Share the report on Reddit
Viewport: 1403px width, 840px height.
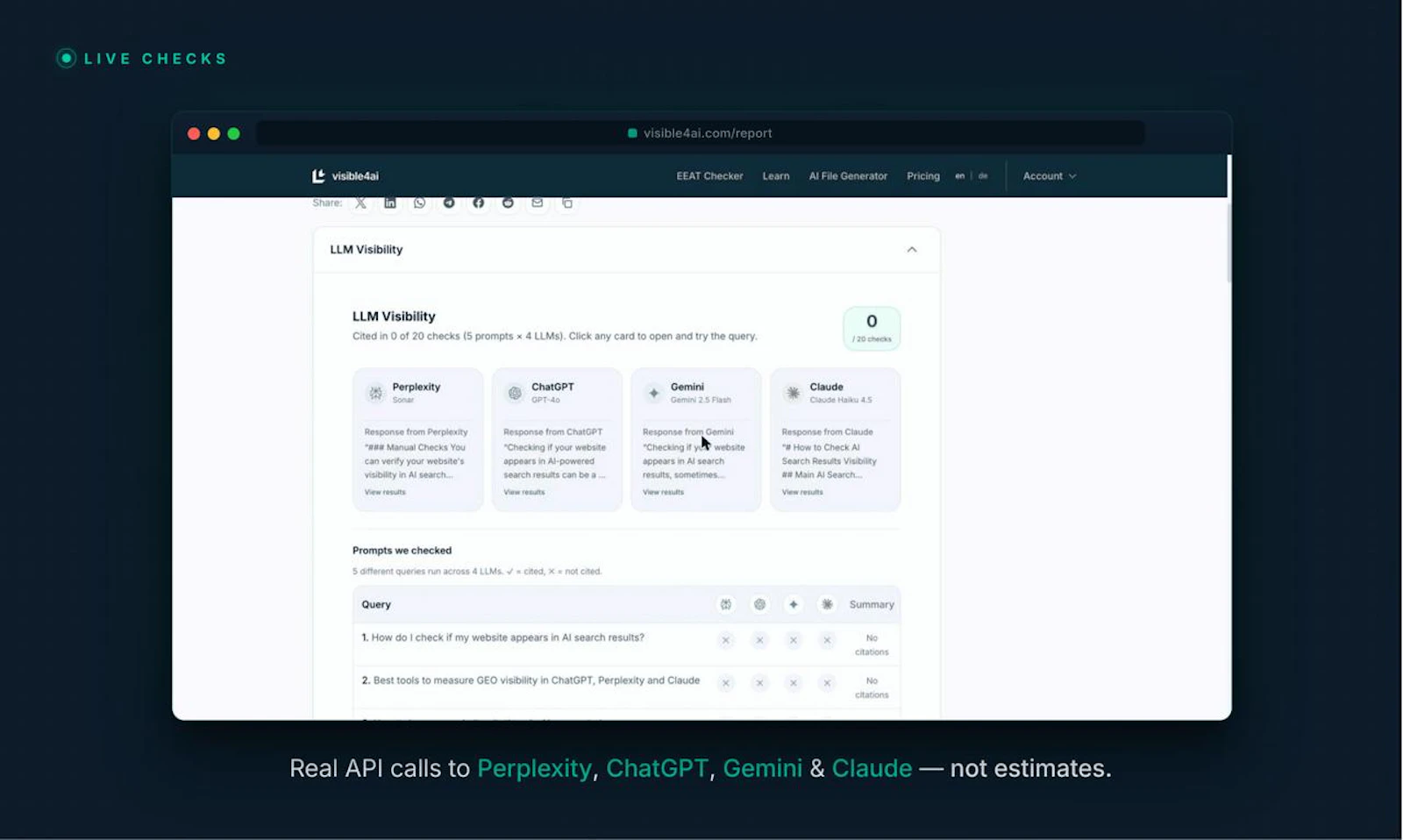click(508, 203)
